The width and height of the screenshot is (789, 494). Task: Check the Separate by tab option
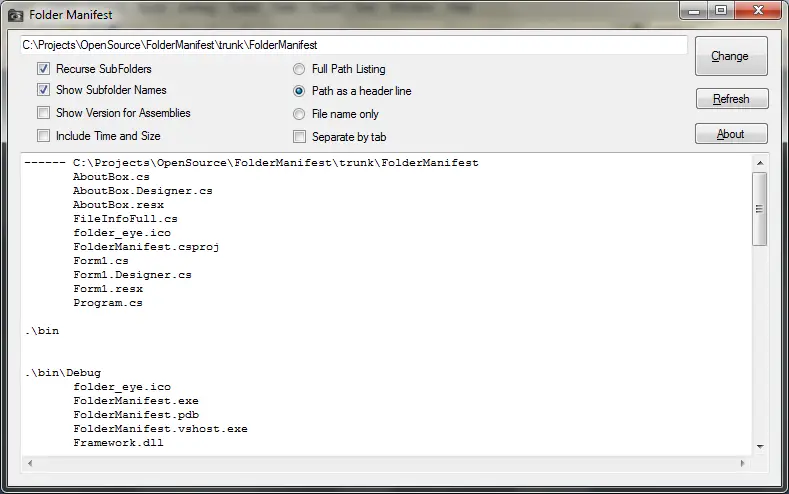[299, 137]
